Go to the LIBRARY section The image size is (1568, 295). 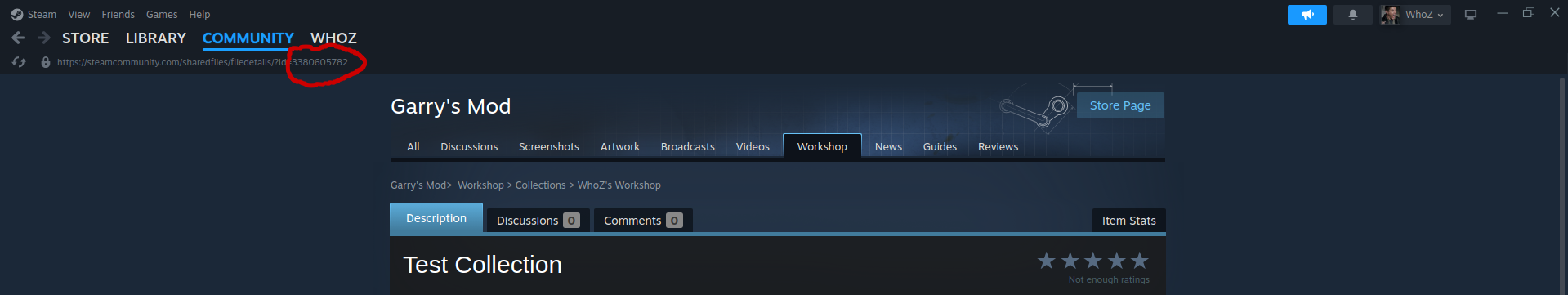[x=156, y=38]
